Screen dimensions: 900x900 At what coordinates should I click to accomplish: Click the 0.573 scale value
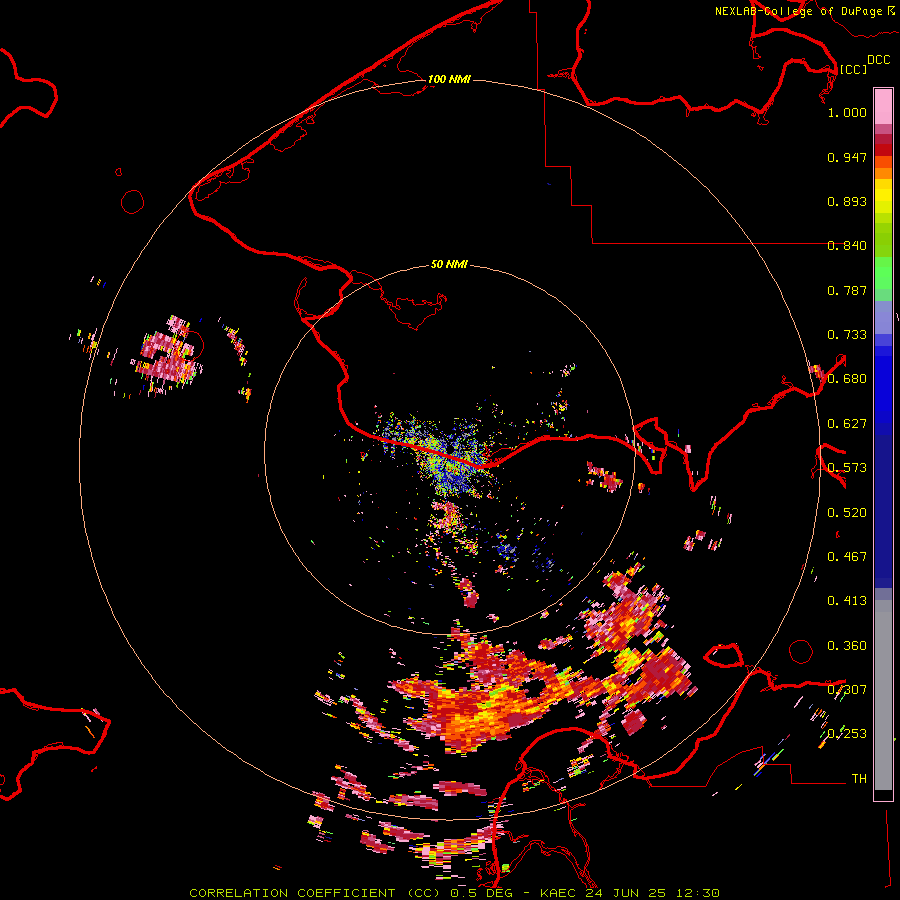click(x=847, y=468)
